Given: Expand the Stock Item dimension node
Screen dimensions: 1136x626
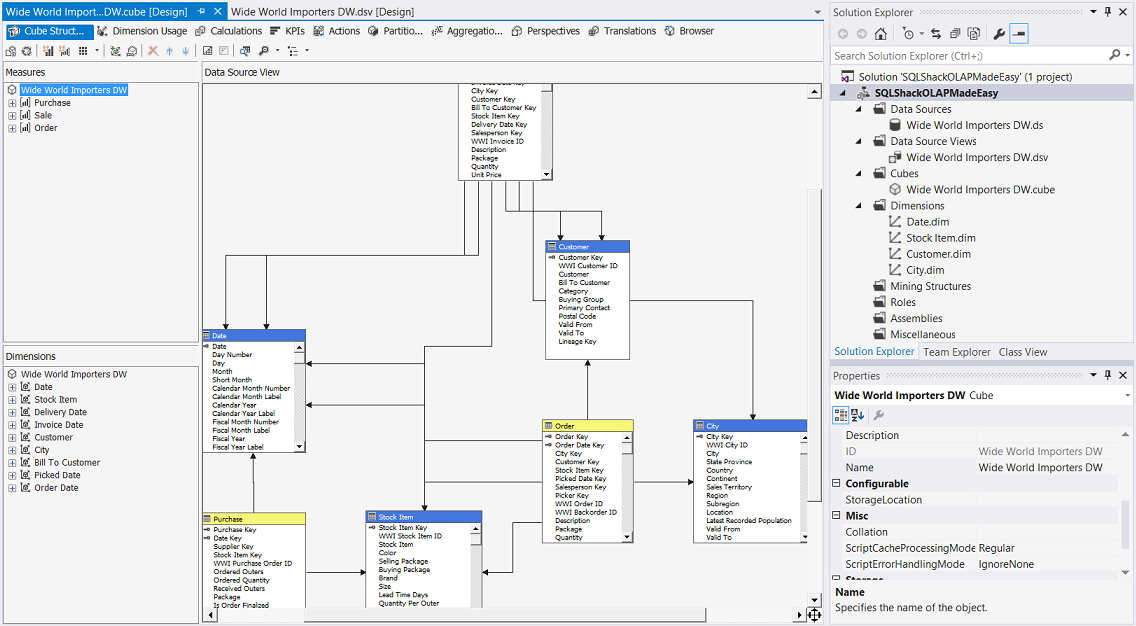Looking at the screenshot, I should 12,400.
